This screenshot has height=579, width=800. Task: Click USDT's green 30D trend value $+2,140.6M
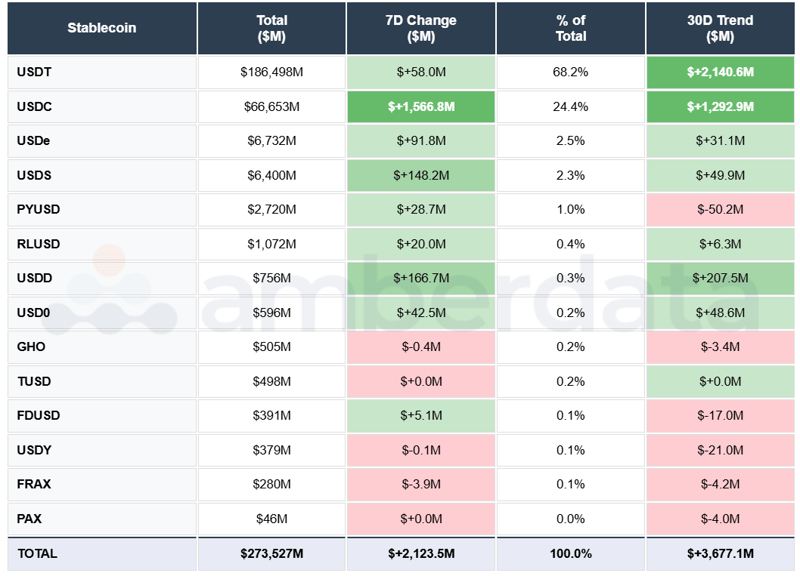pyautogui.click(x=722, y=72)
